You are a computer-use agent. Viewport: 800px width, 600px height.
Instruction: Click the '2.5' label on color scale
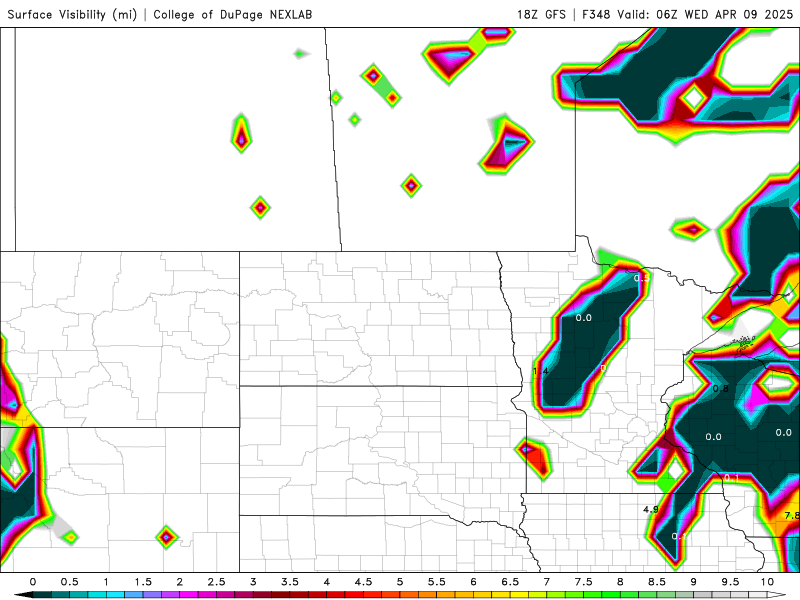click(216, 582)
